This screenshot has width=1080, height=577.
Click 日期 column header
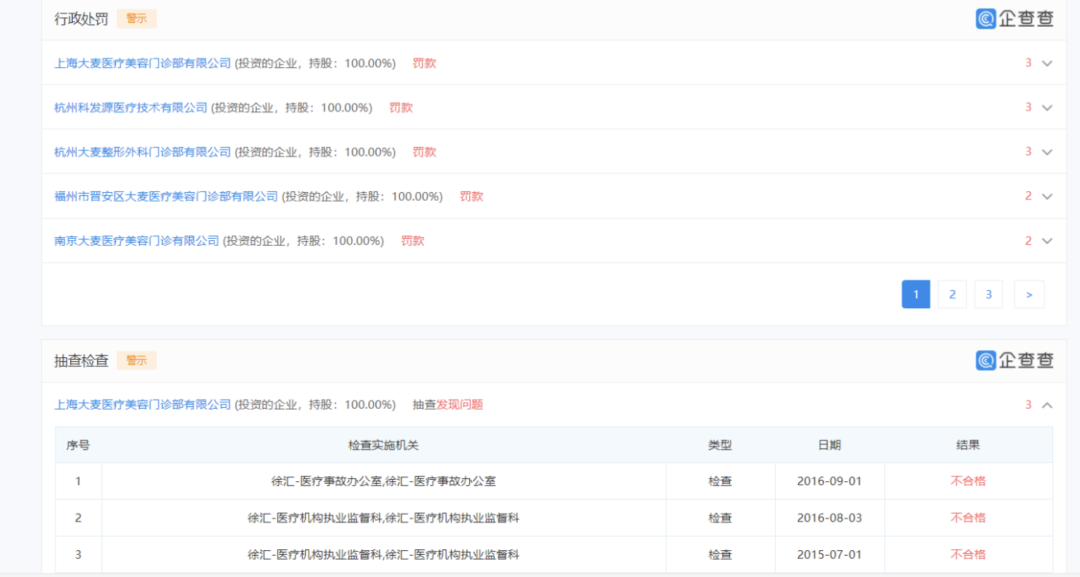pyautogui.click(x=829, y=445)
